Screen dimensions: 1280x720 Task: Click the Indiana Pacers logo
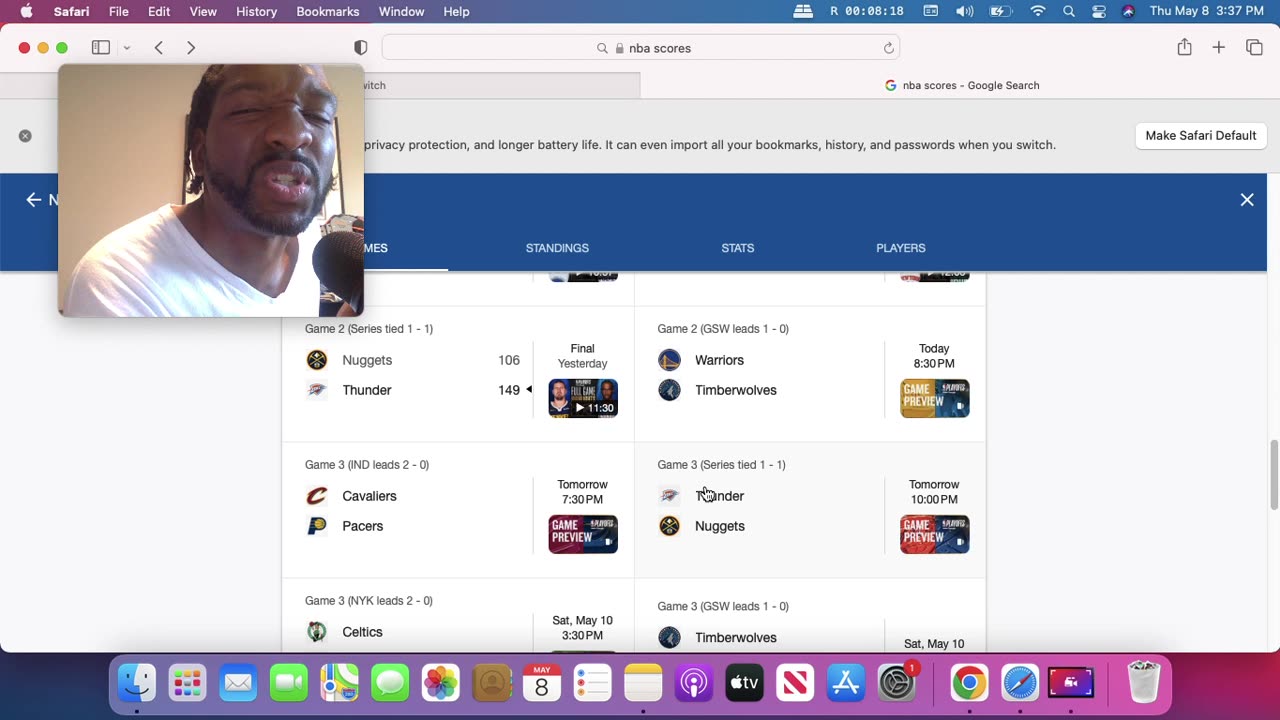(x=317, y=526)
